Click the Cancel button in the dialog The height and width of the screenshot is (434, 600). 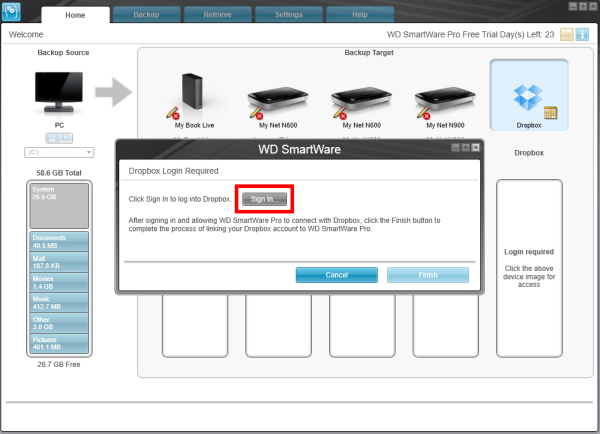(337, 275)
